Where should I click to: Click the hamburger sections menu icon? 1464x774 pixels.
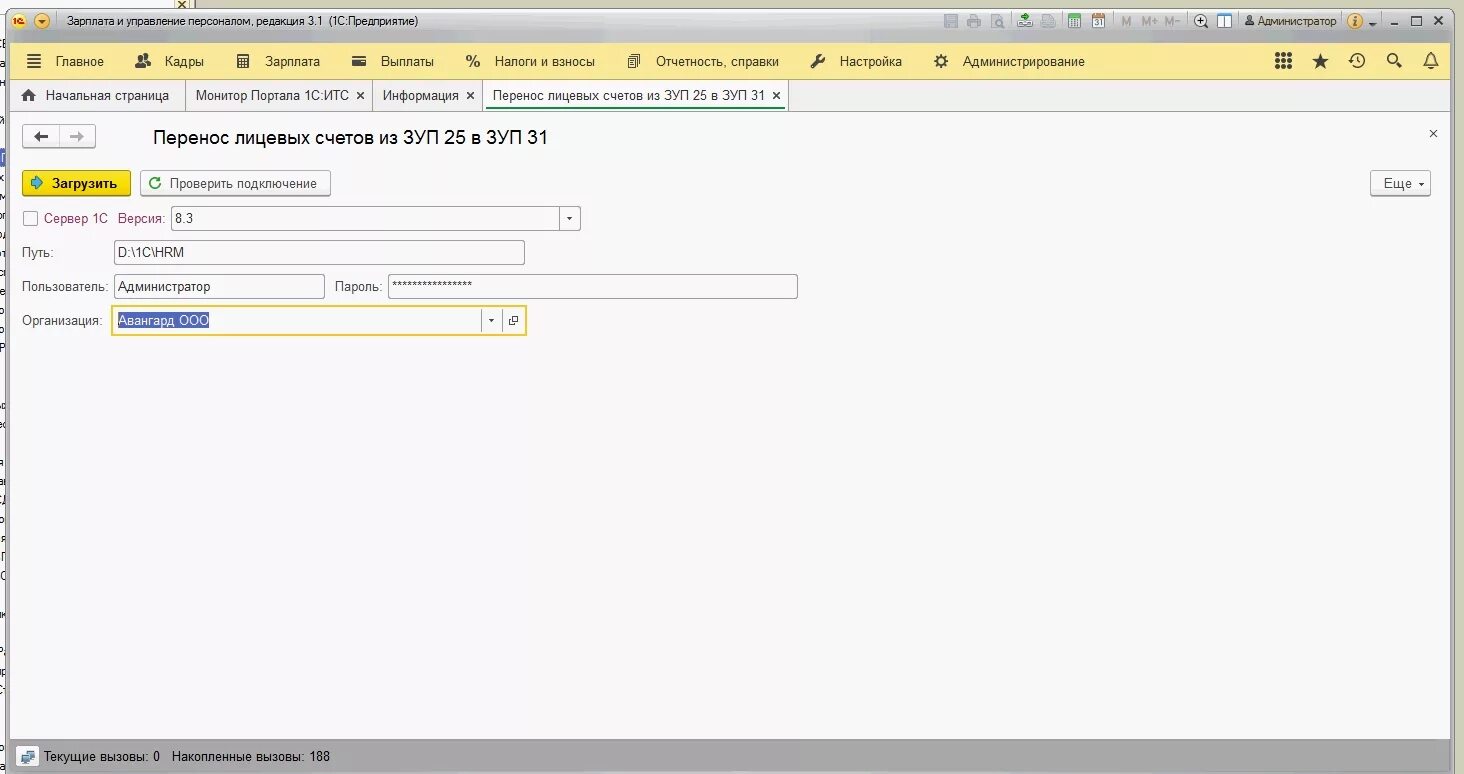34,61
